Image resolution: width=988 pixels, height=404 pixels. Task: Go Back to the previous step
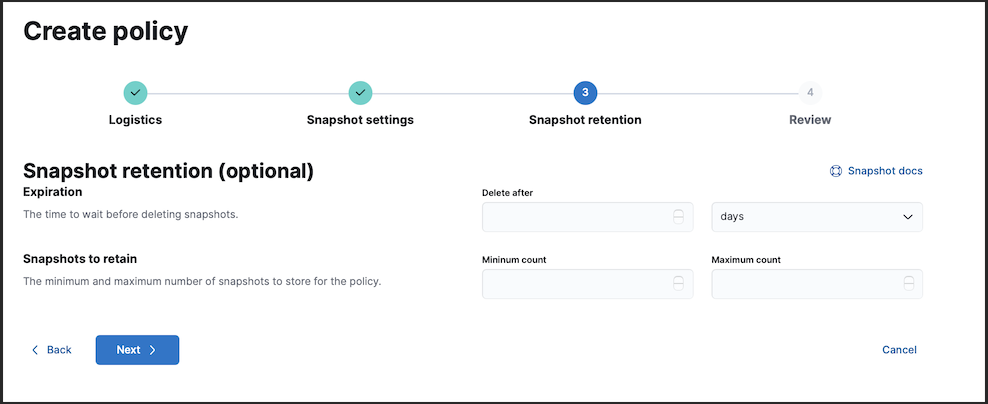(52, 350)
